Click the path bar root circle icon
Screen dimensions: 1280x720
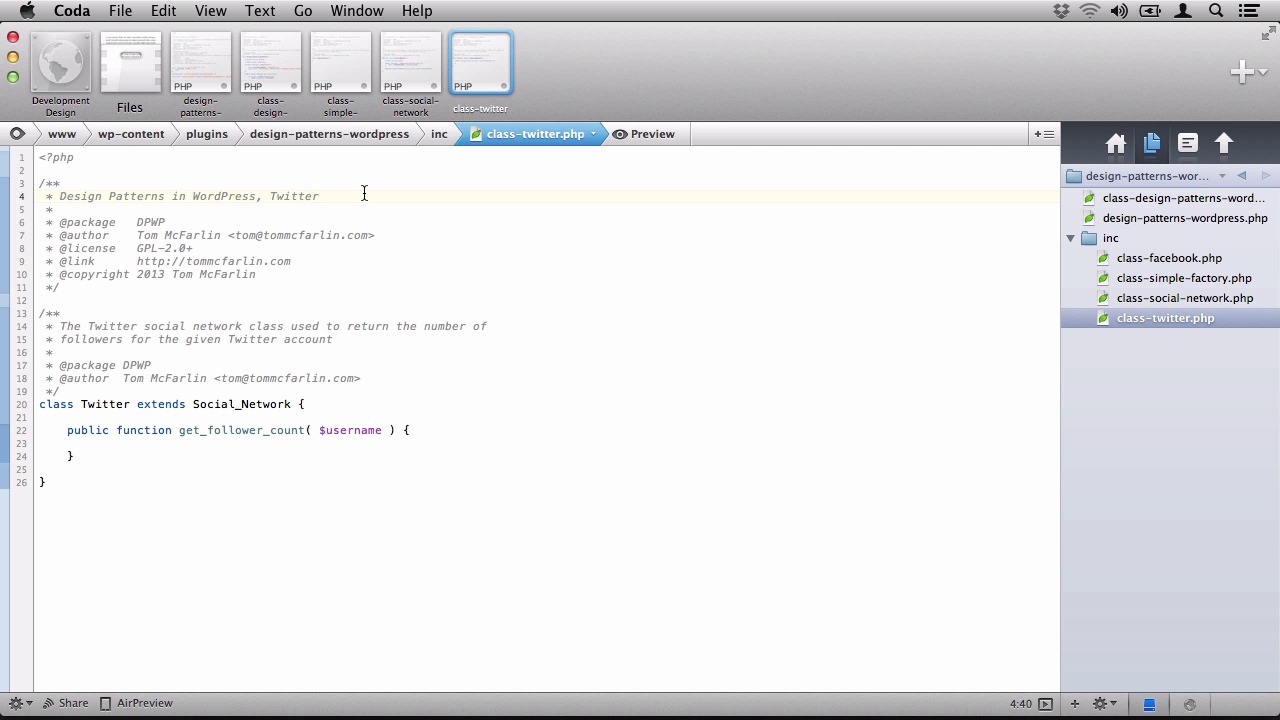pyautogui.click(x=17, y=134)
